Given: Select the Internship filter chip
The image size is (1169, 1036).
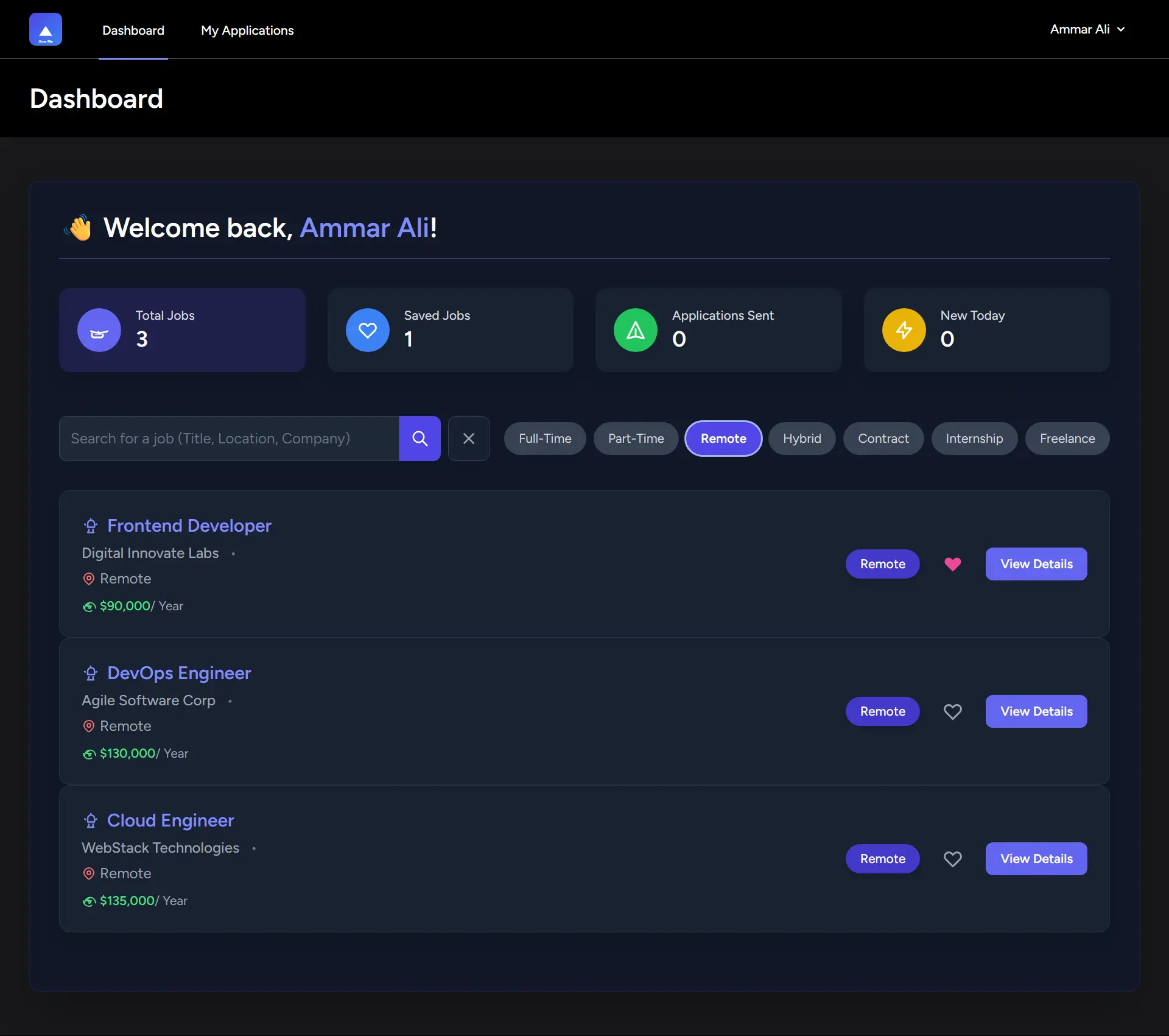Looking at the screenshot, I should tap(974, 439).
